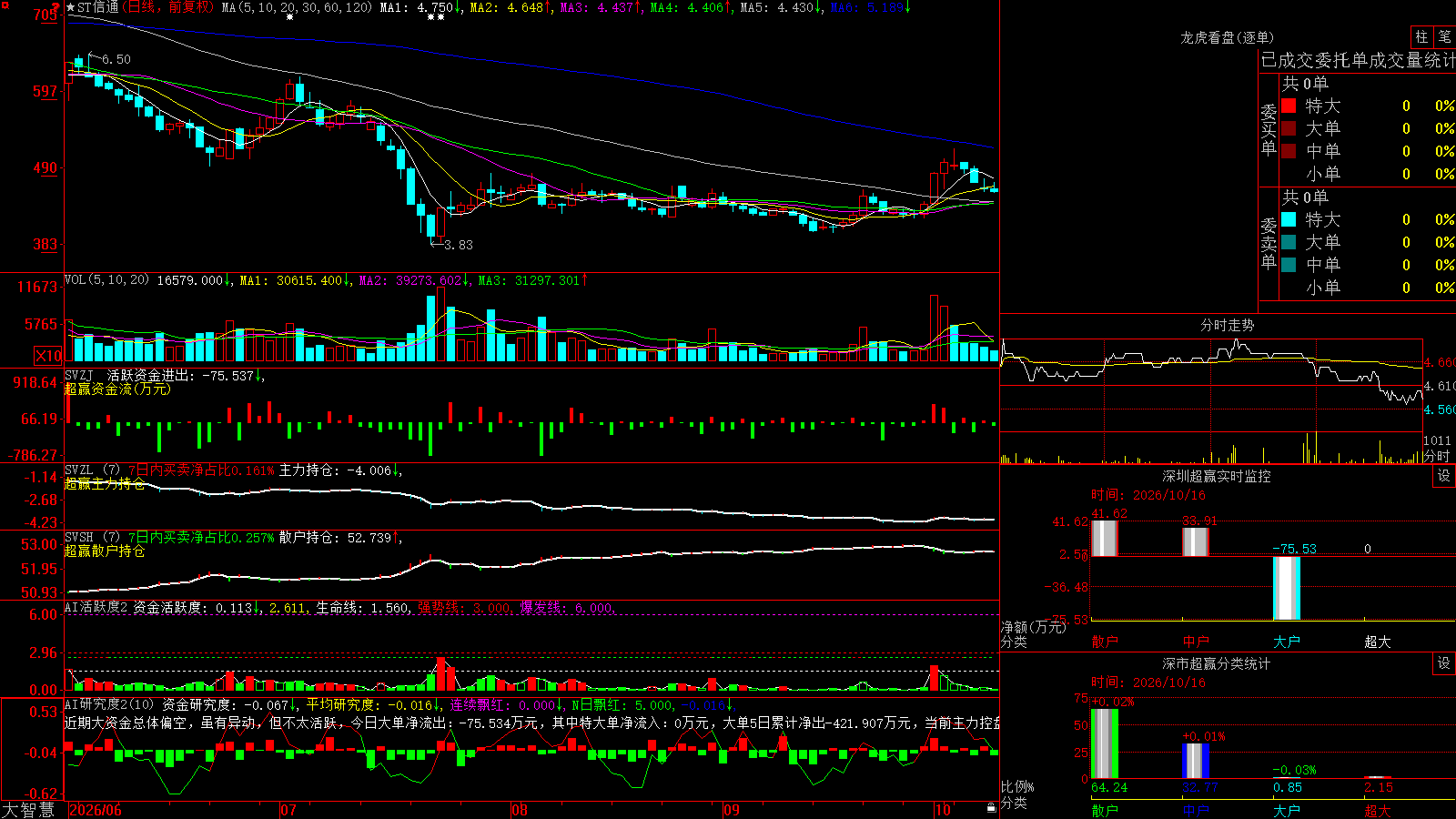1456x819 pixels.
Task: Click the dark red 大单 buy-order swatch
Action: [x=1289, y=128]
